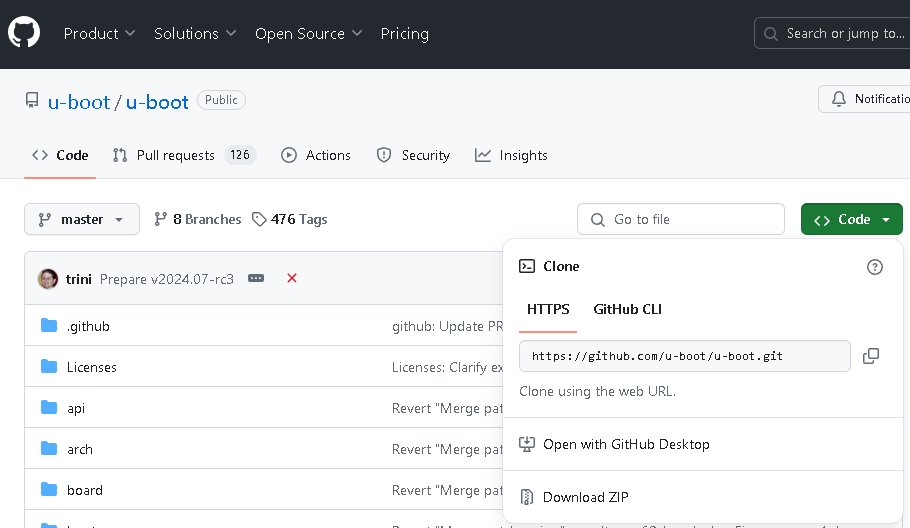The width and height of the screenshot is (910, 528).
Task: Open the Licenses: Clarify commit message
Action: (447, 367)
